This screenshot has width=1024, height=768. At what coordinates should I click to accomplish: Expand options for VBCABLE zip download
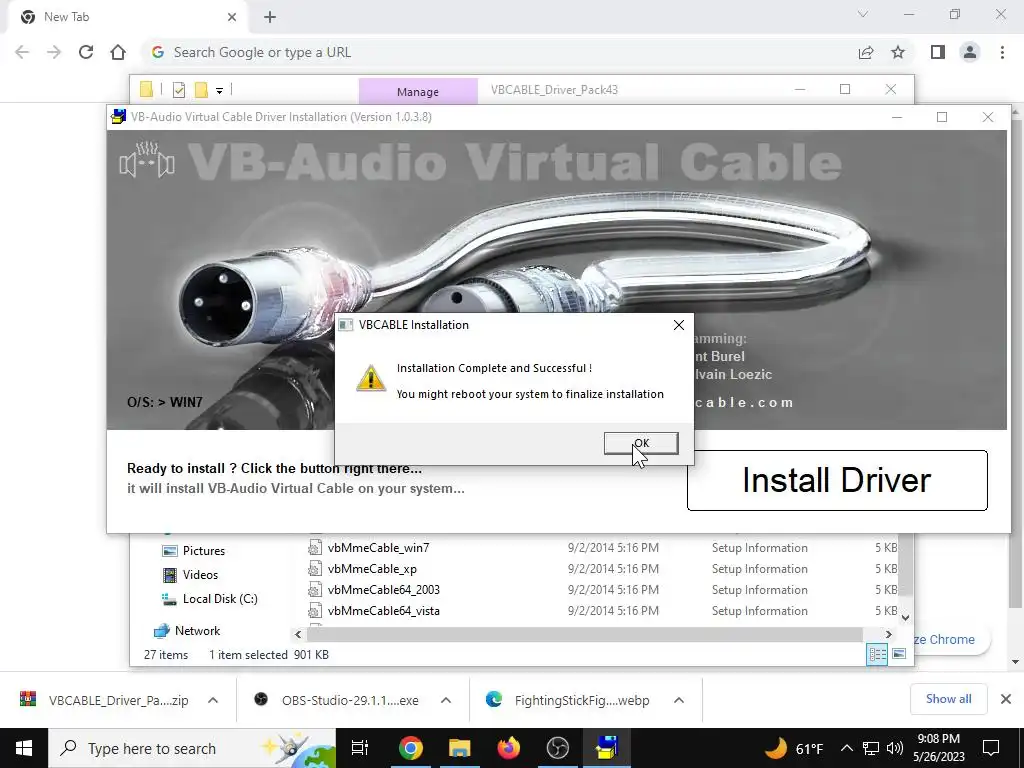213,700
